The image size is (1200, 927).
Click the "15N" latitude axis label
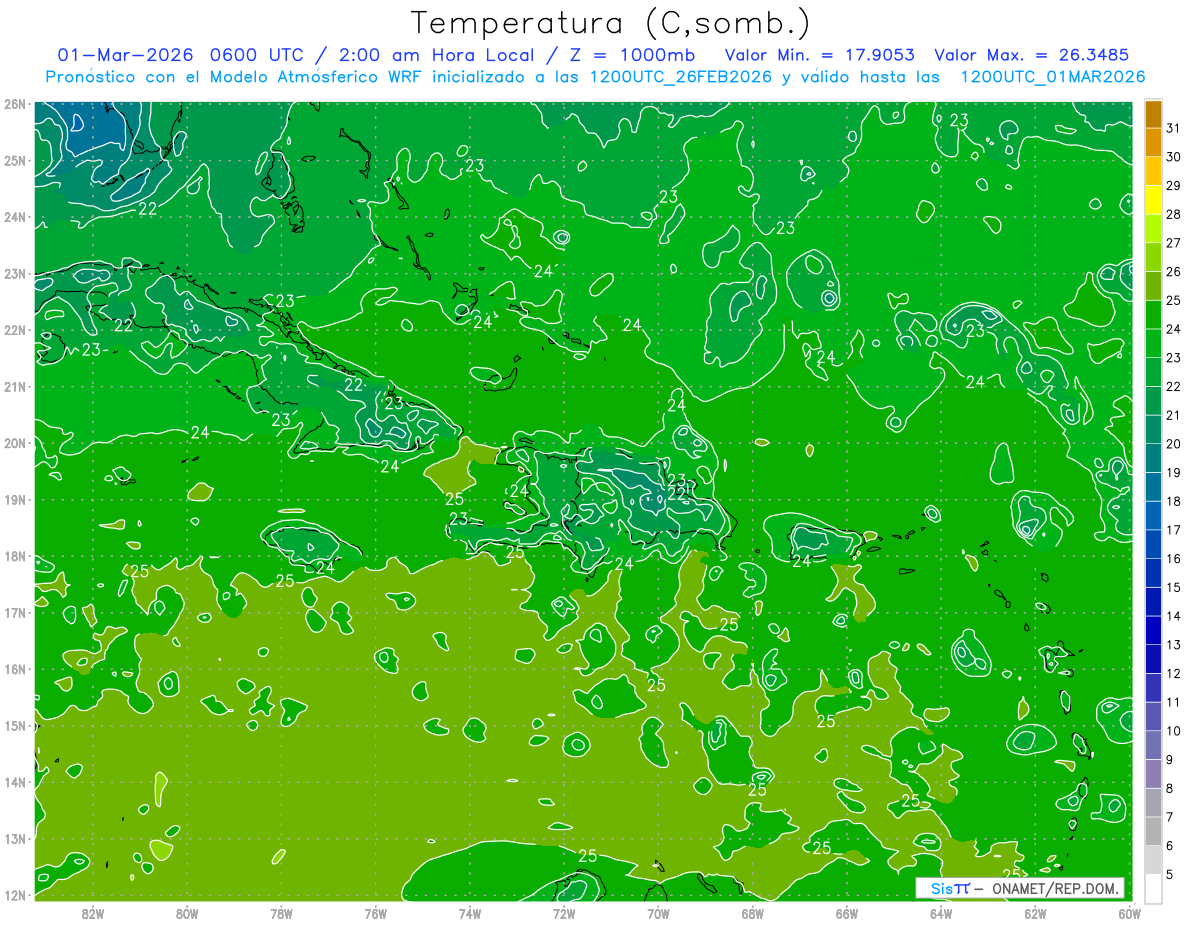14,725
